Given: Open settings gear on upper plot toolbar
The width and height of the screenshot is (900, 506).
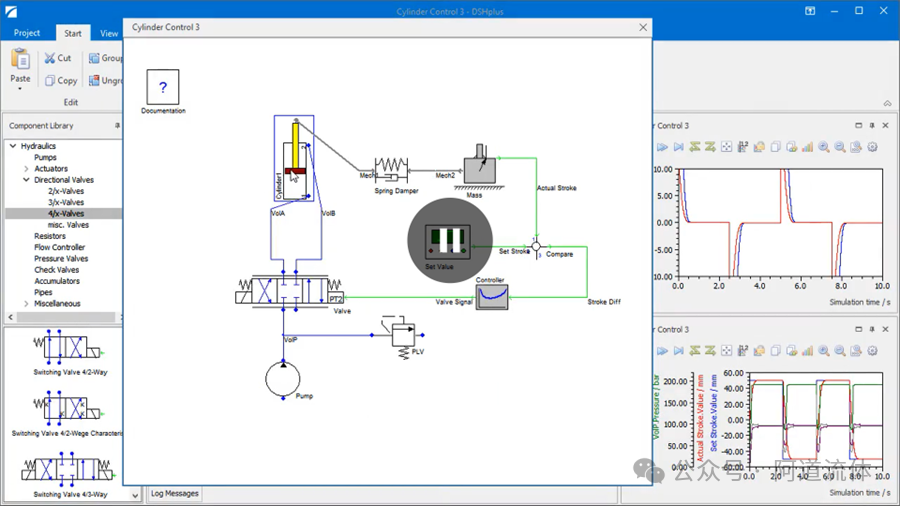Looking at the screenshot, I should click(872, 147).
